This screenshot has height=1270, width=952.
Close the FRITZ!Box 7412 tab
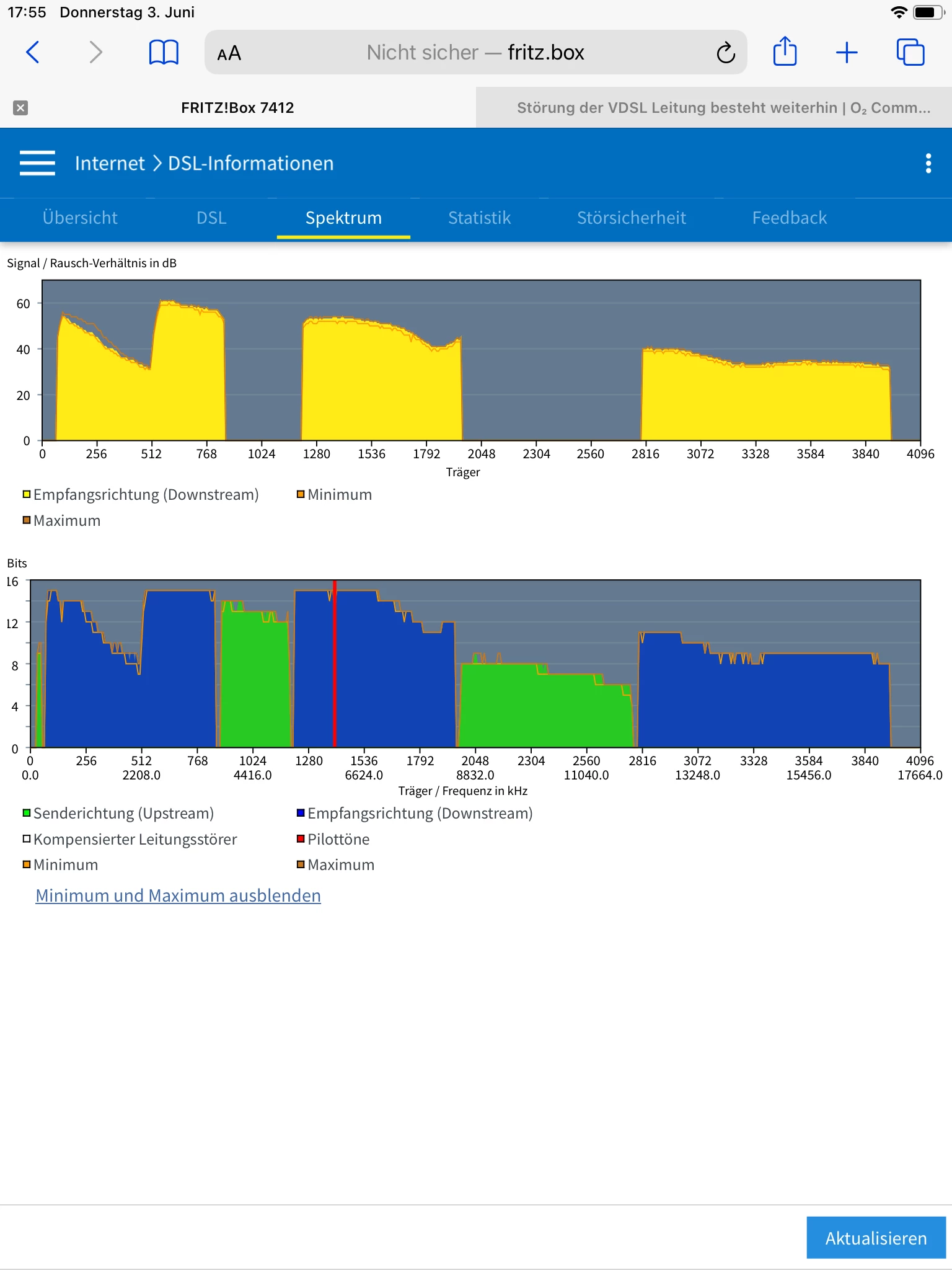click(20, 108)
